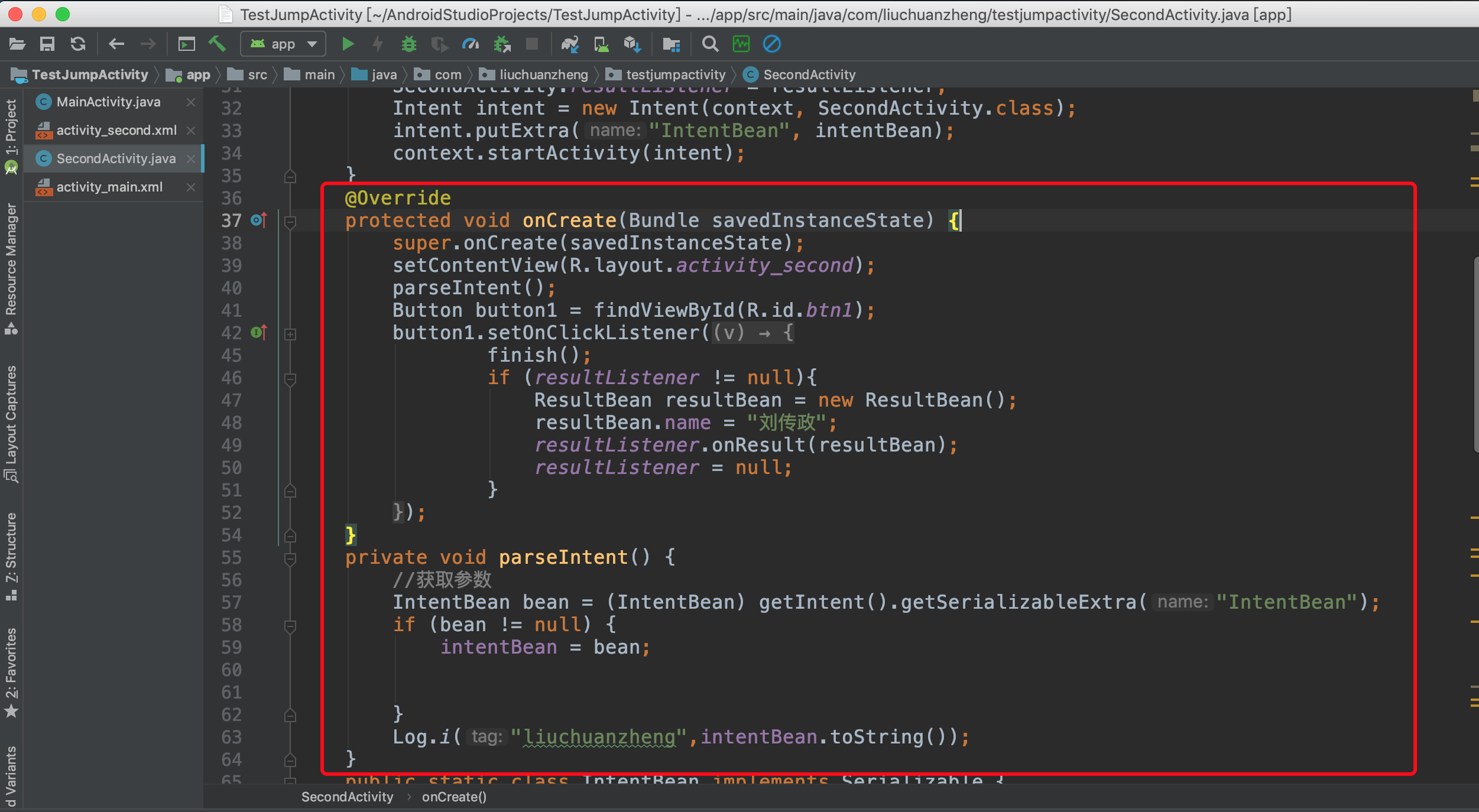Click testjumpactivity breadcrumb folder
Viewport: 1479px width, 812px height.
point(675,74)
